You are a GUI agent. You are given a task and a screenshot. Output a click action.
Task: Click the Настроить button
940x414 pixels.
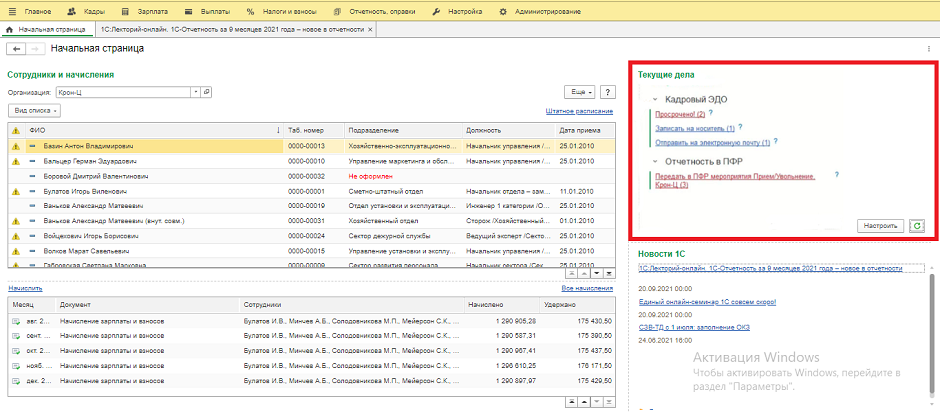881,226
